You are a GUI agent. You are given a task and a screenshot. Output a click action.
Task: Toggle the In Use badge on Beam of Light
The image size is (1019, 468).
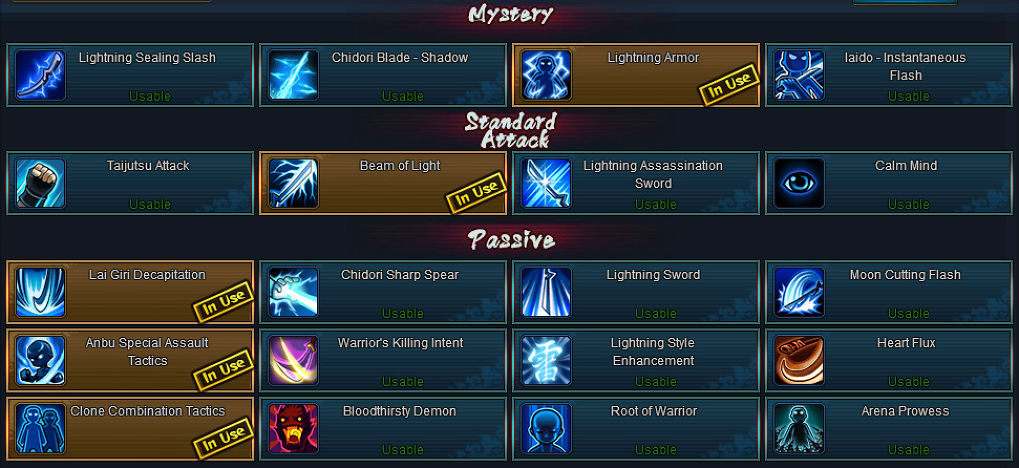[x=476, y=192]
